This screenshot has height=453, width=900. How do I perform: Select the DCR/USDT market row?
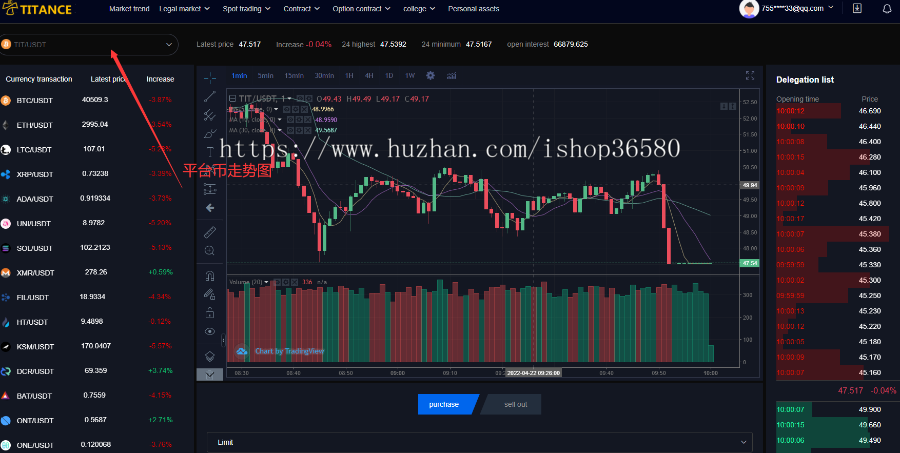(x=95, y=371)
